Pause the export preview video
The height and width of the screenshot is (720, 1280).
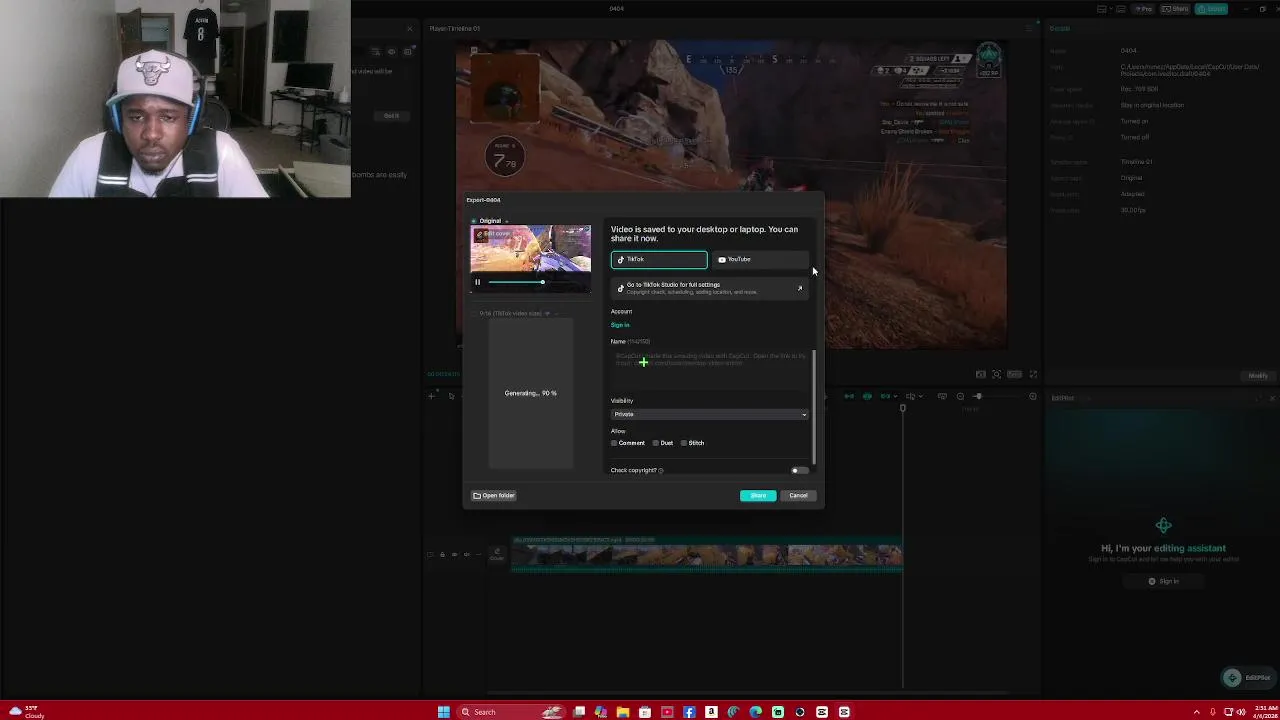coord(477,282)
